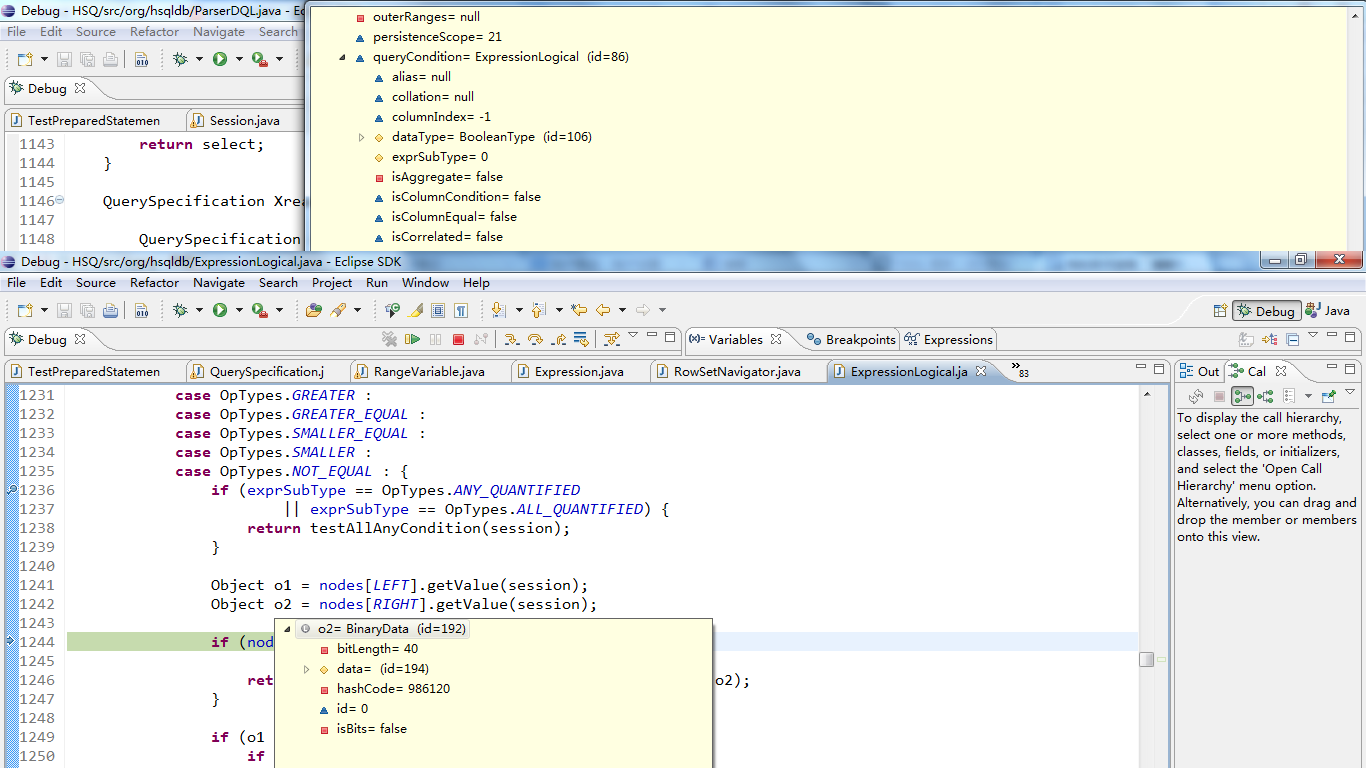
Task: Toggle Mark Occurrences highlighter icon
Action: pos(415,310)
